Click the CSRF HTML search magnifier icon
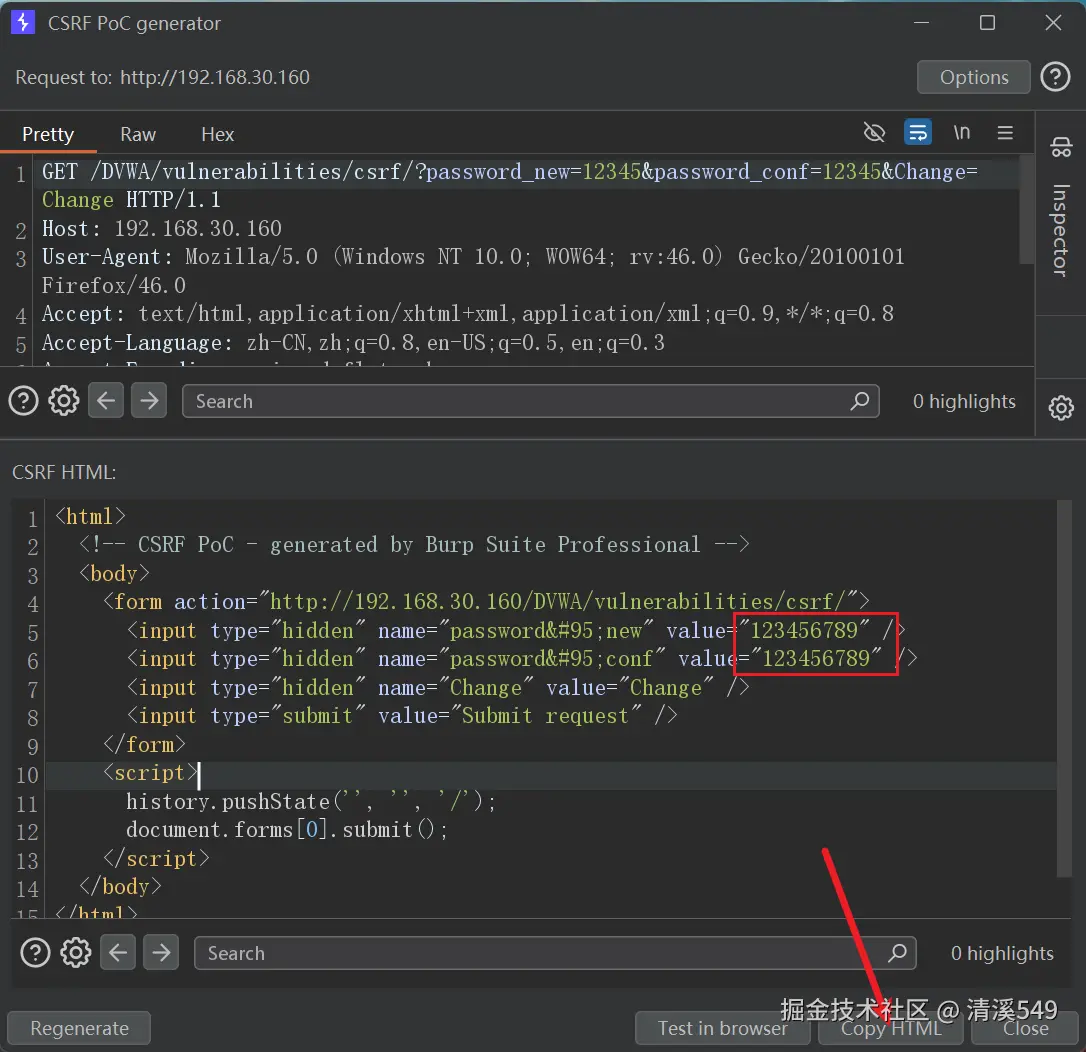This screenshot has height=1052, width=1086. pos(897,952)
